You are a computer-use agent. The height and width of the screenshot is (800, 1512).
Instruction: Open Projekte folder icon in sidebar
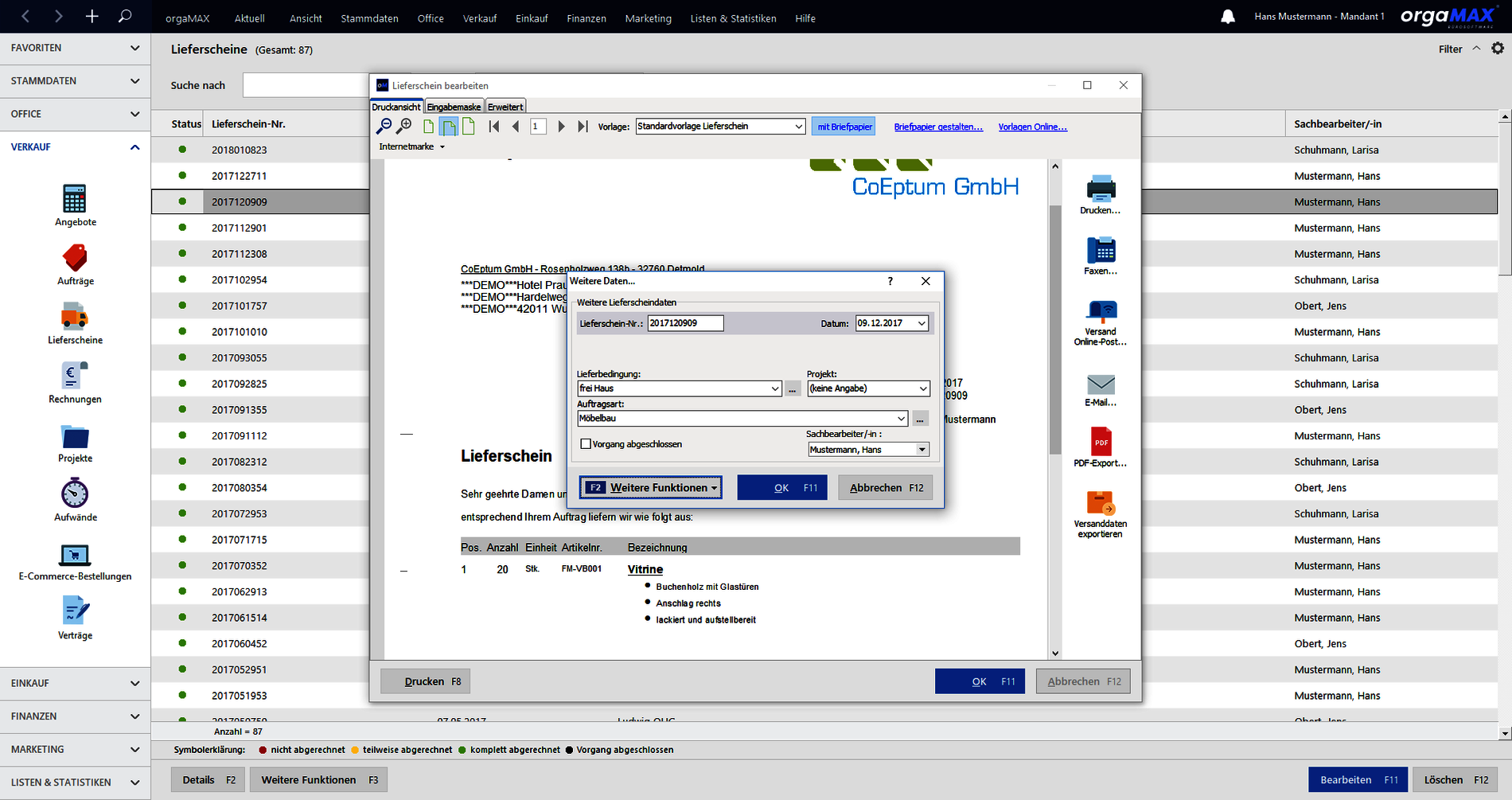coord(75,436)
